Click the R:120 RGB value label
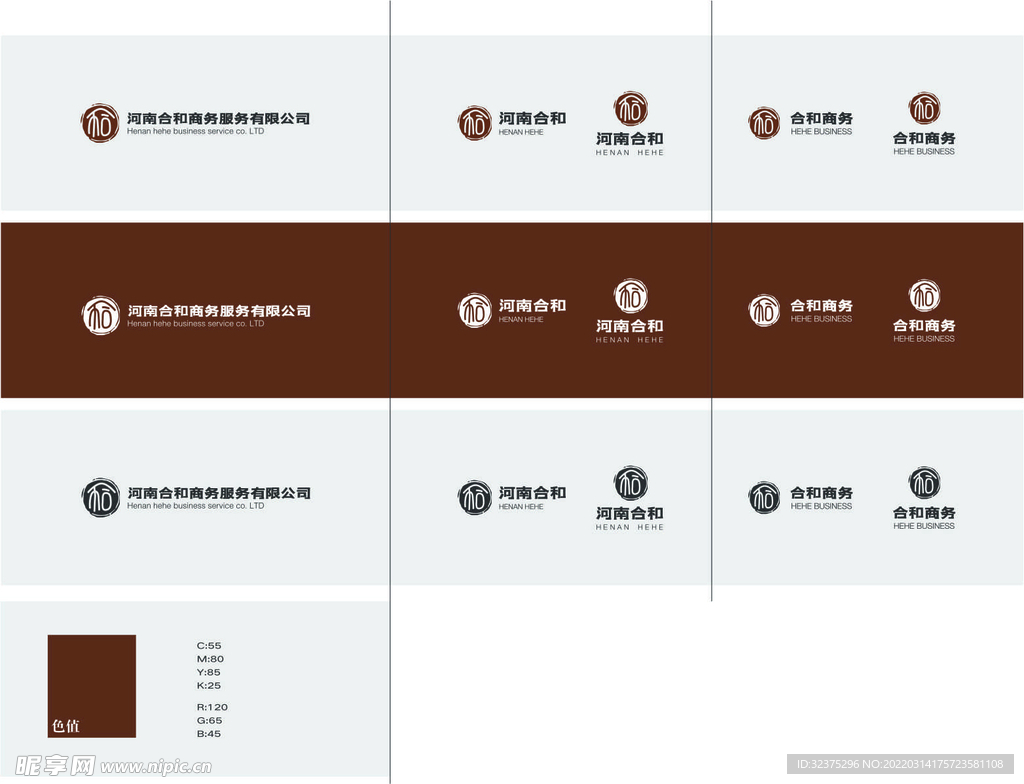Screen dimensions: 1024x784 212,706
